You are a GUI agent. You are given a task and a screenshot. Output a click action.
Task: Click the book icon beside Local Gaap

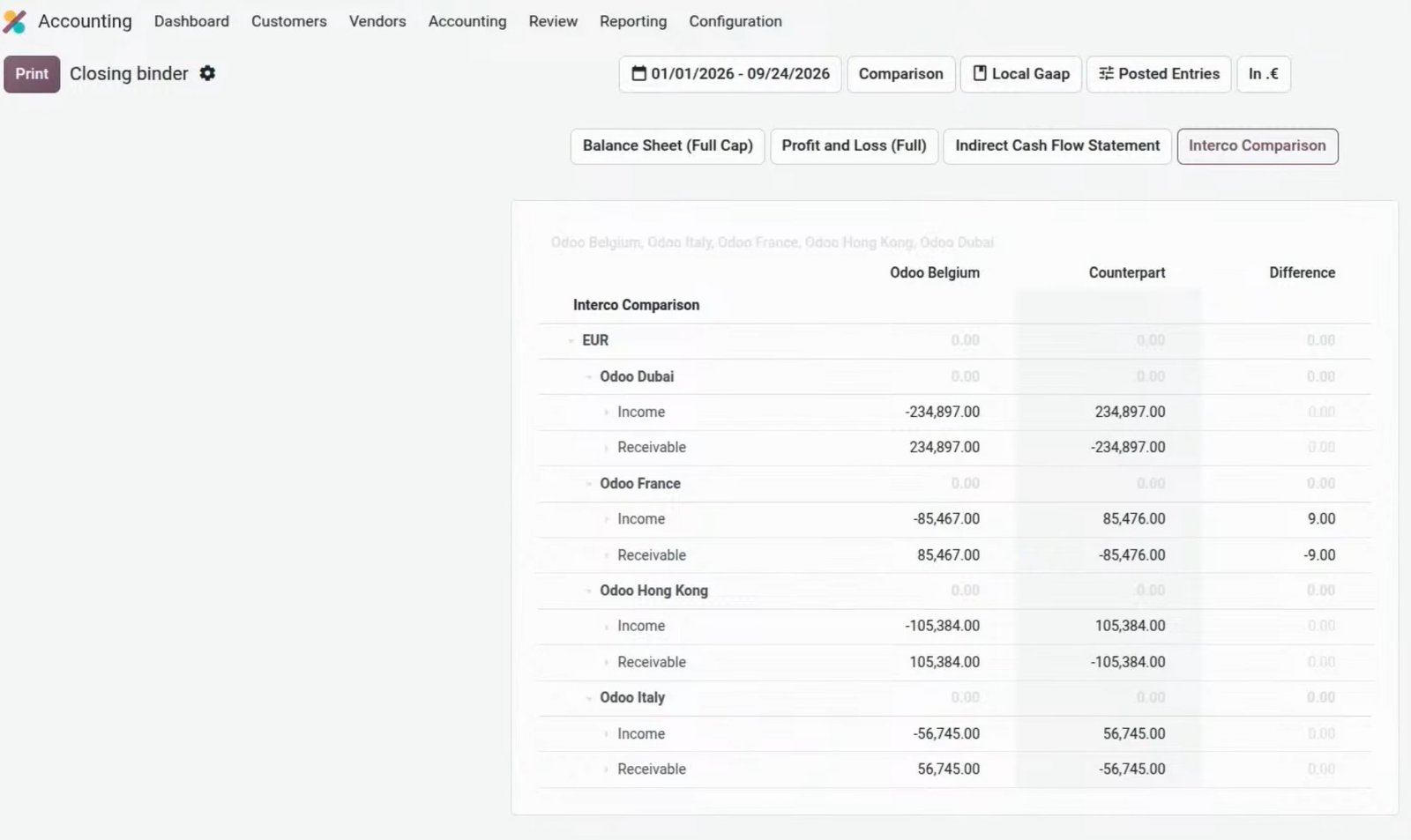(x=980, y=73)
